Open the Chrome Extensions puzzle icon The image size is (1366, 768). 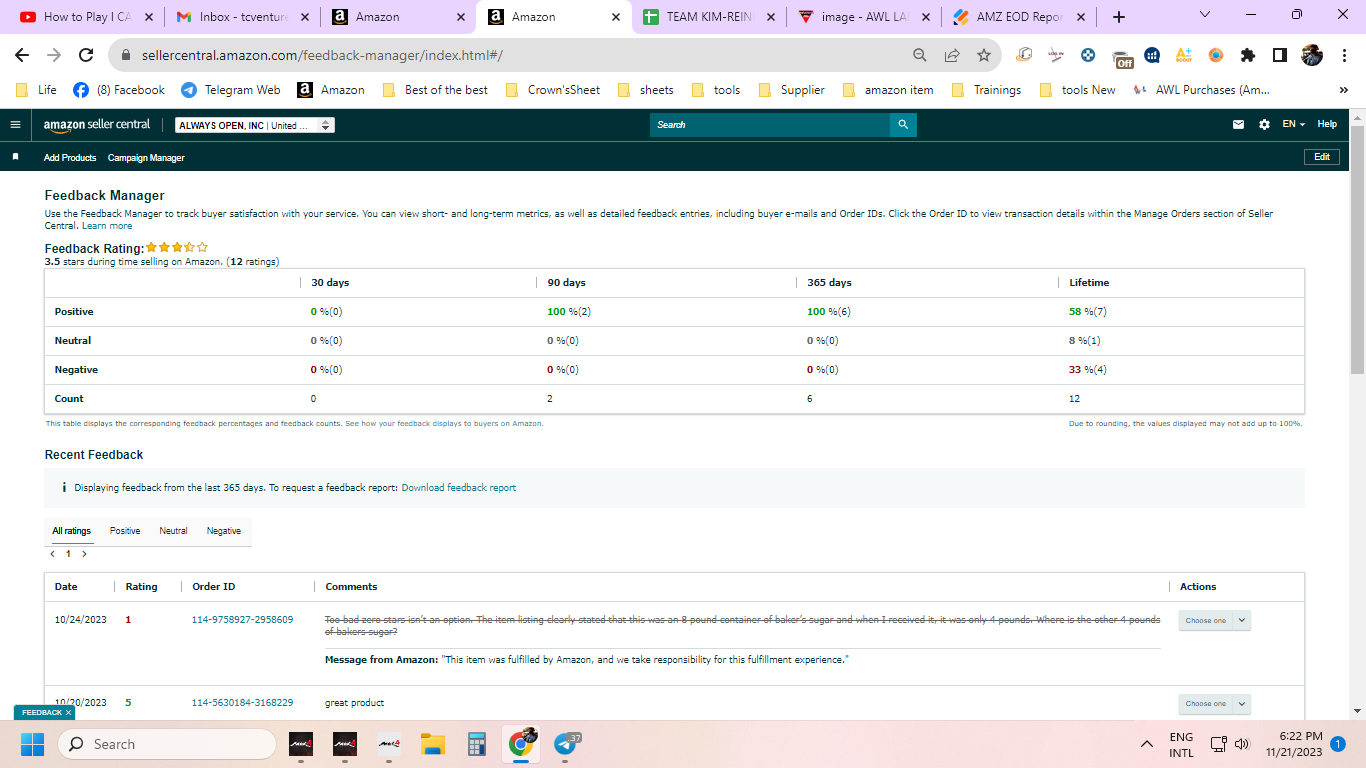pyautogui.click(x=1248, y=56)
